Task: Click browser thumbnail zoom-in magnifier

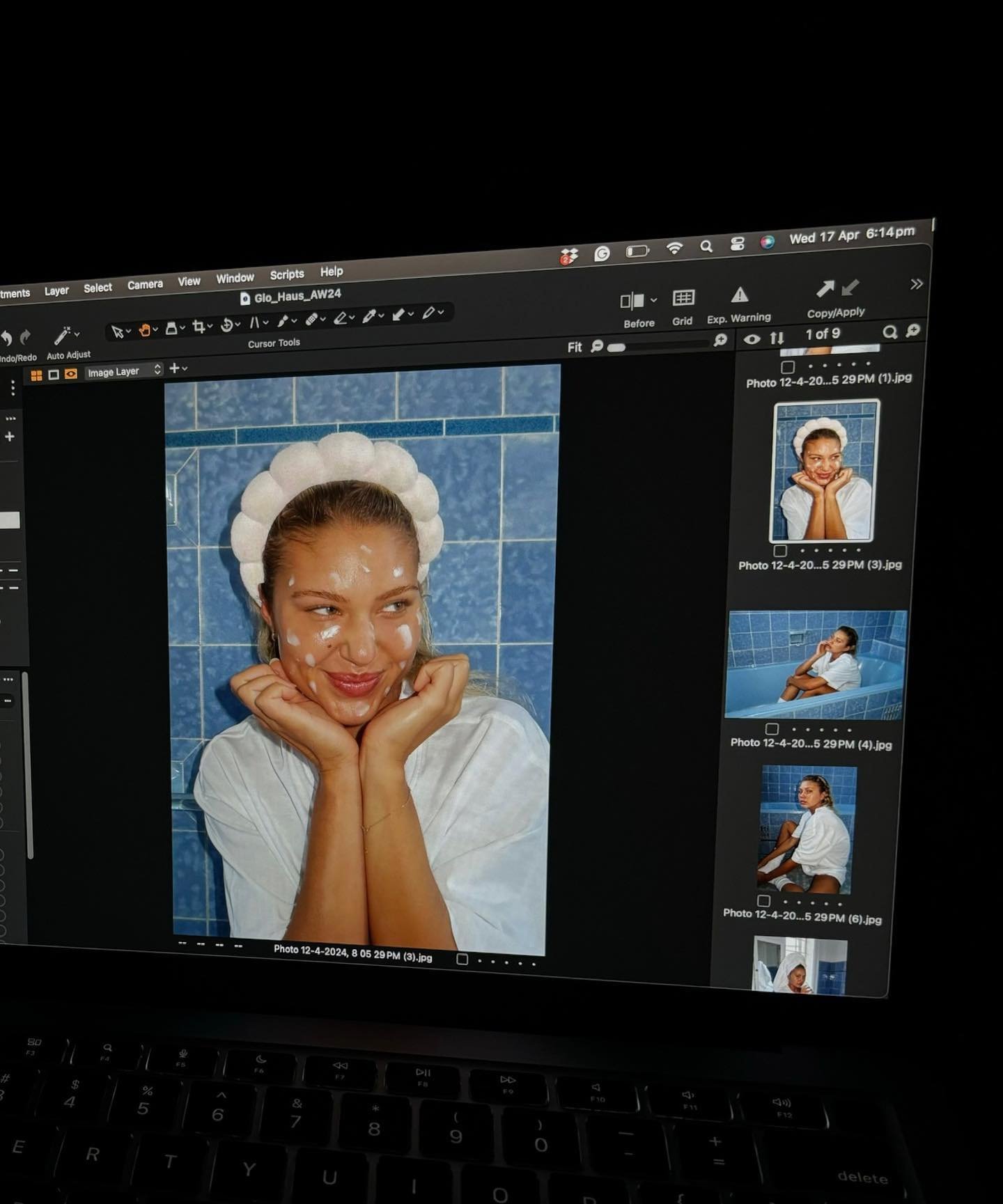Action: 912,331
